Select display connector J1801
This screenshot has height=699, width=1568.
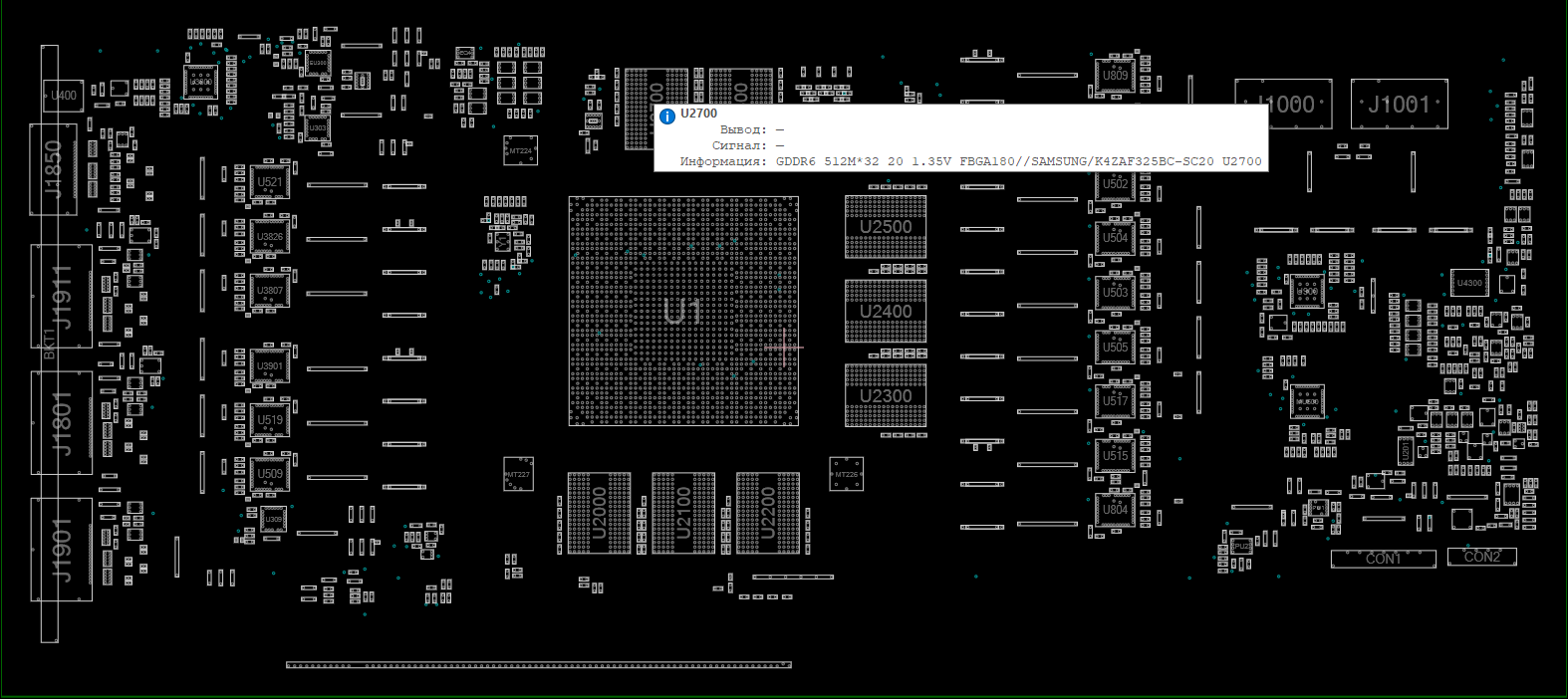pyautogui.click(x=62, y=423)
